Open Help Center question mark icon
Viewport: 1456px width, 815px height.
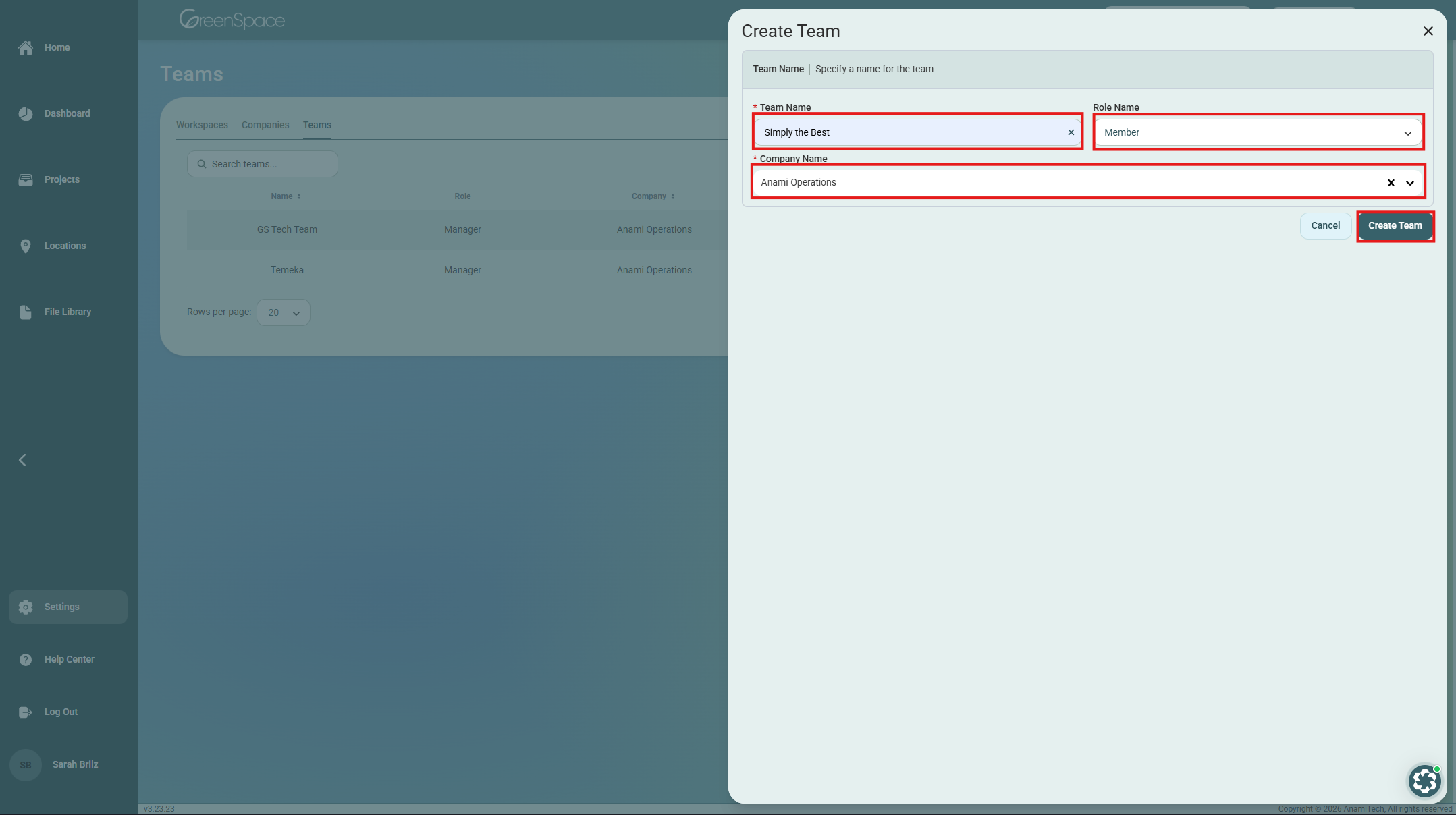pyautogui.click(x=26, y=660)
